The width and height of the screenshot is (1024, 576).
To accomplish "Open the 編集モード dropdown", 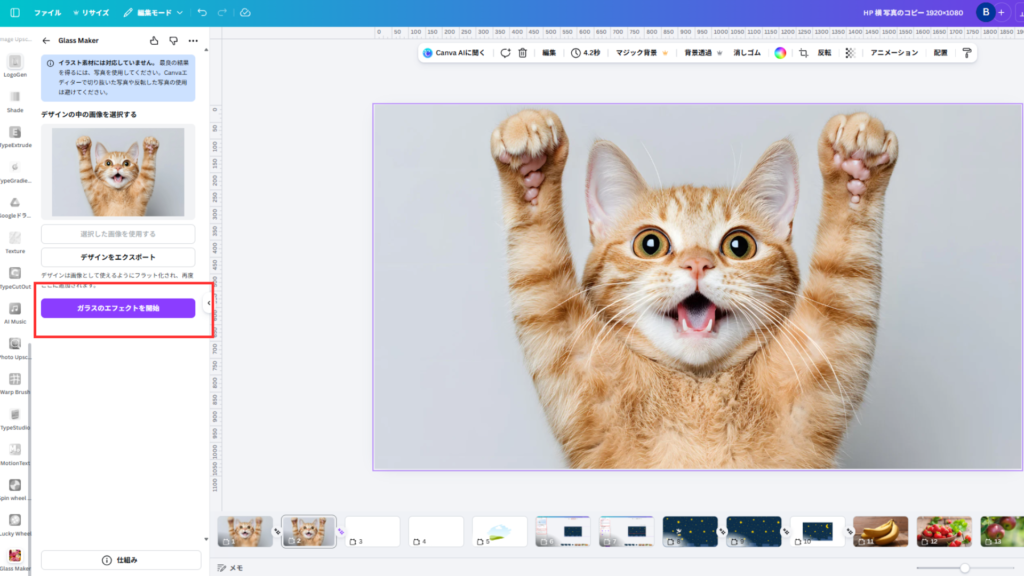I will [154, 13].
